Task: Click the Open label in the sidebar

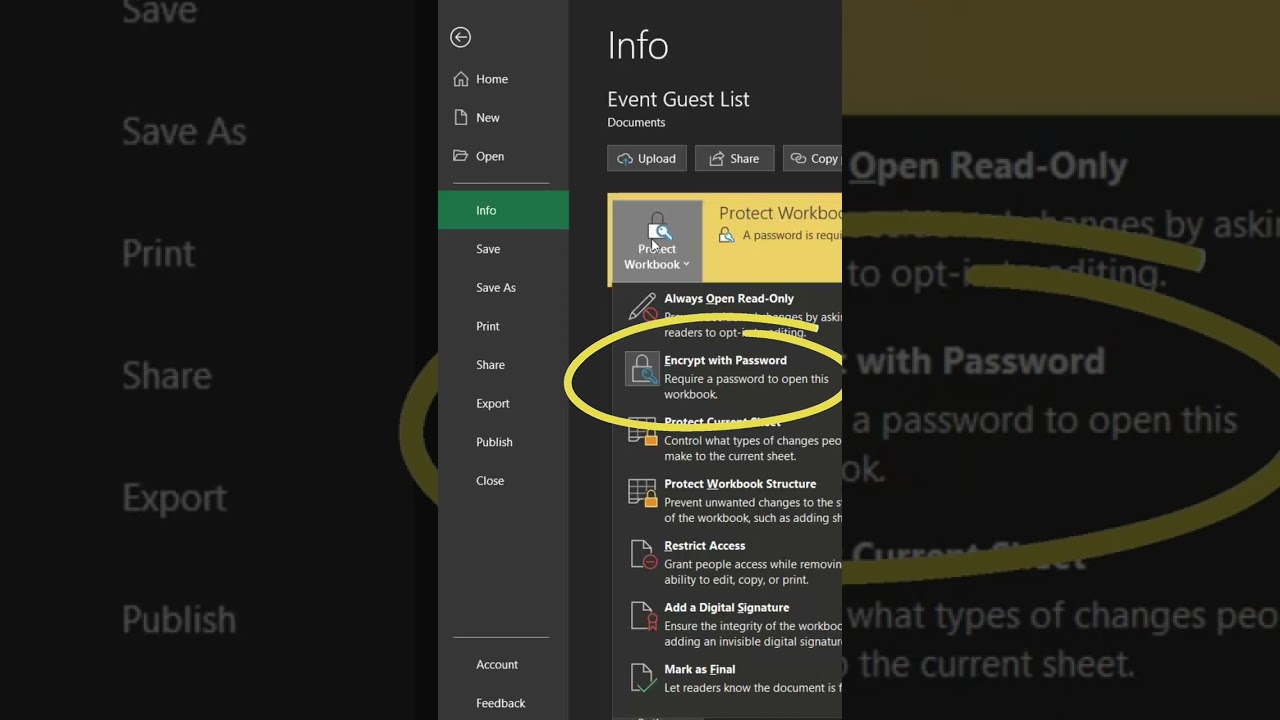Action: pos(490,156)
